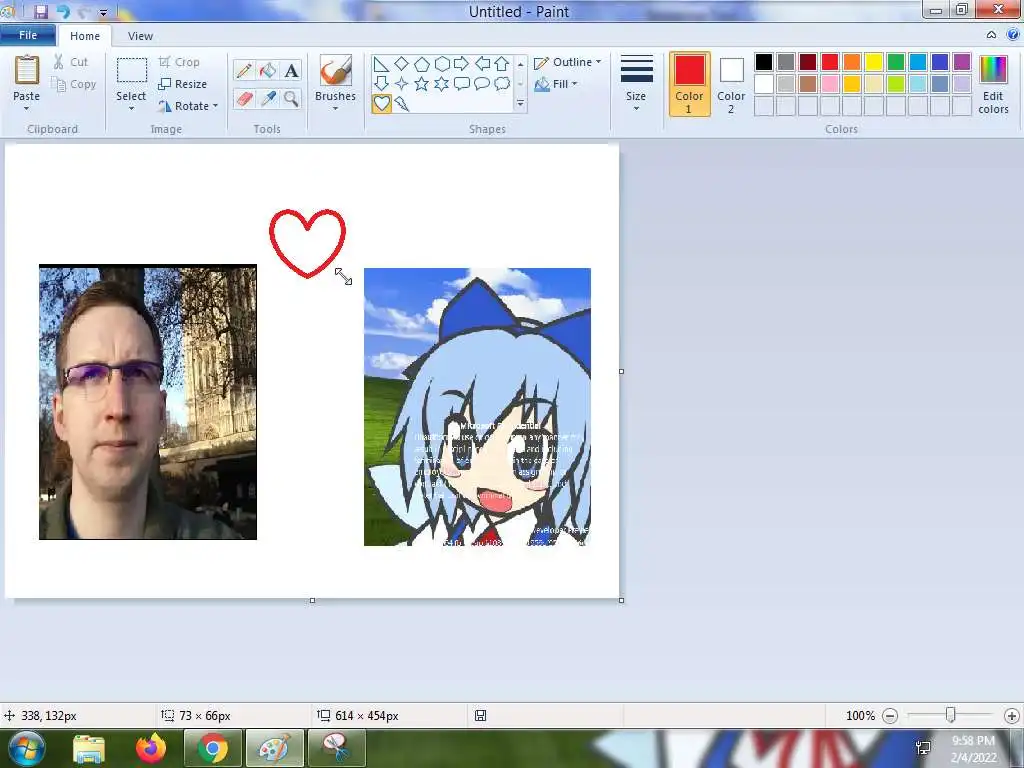
Task: Pick the purple color swatch
Action: coord(962,62)
